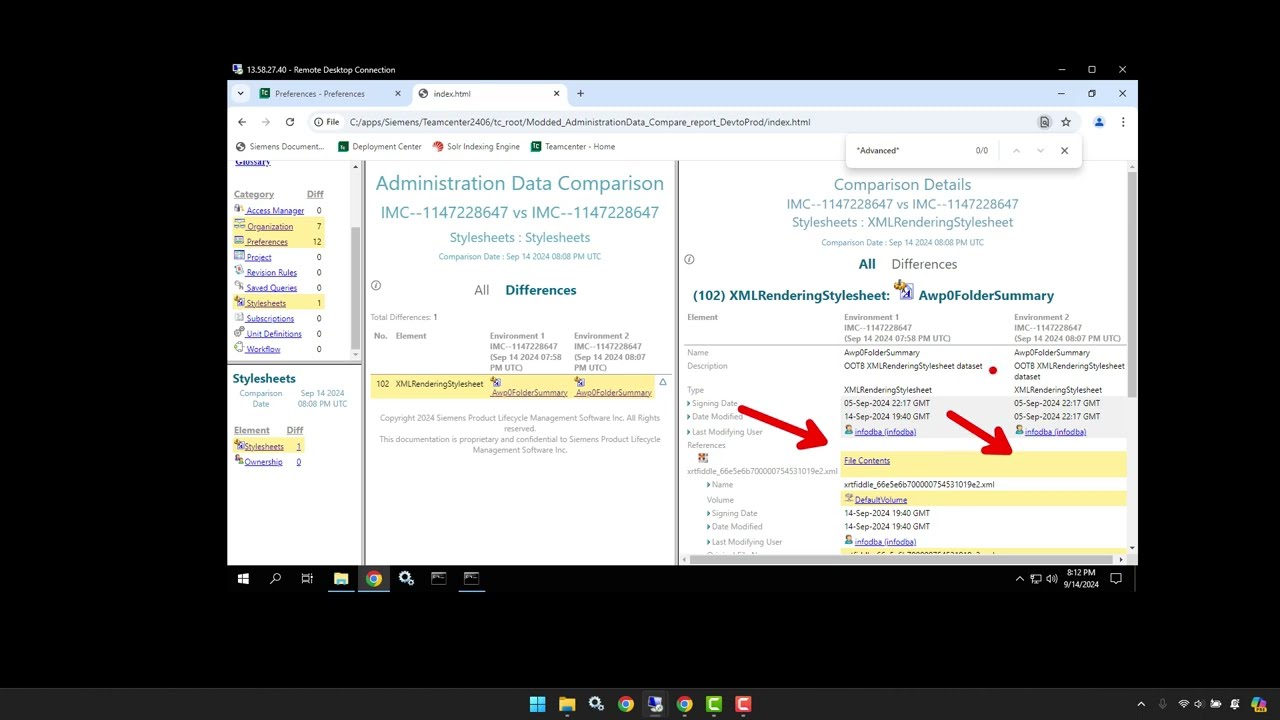The image size is (1280, 720).
Task: Open Environment 1 infodba (infodba) user link
Action: (x=885, y=432)
